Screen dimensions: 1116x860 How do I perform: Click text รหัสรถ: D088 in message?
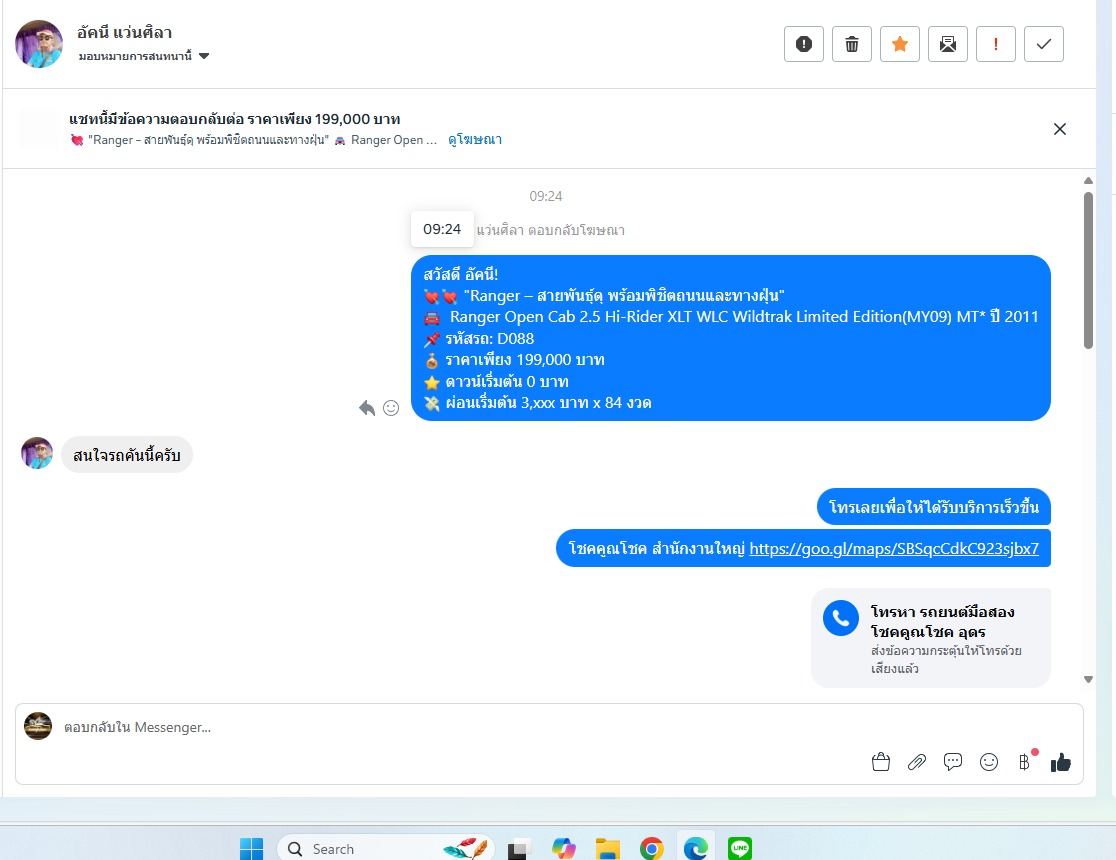(490, 339)
